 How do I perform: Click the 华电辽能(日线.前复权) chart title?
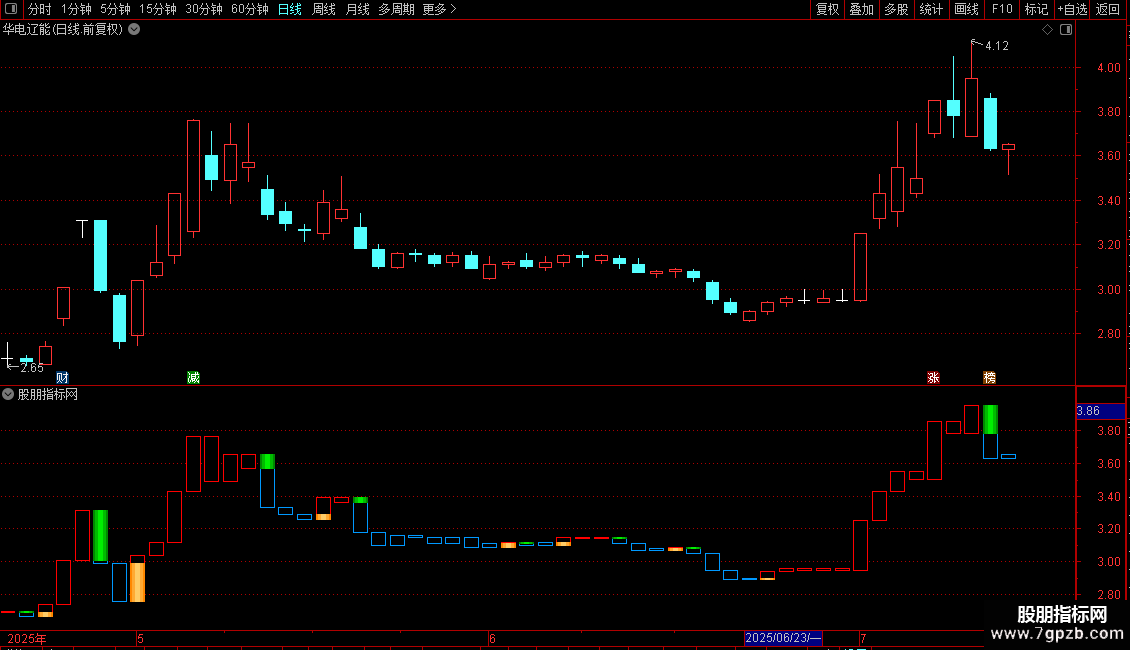coord(63,30)
